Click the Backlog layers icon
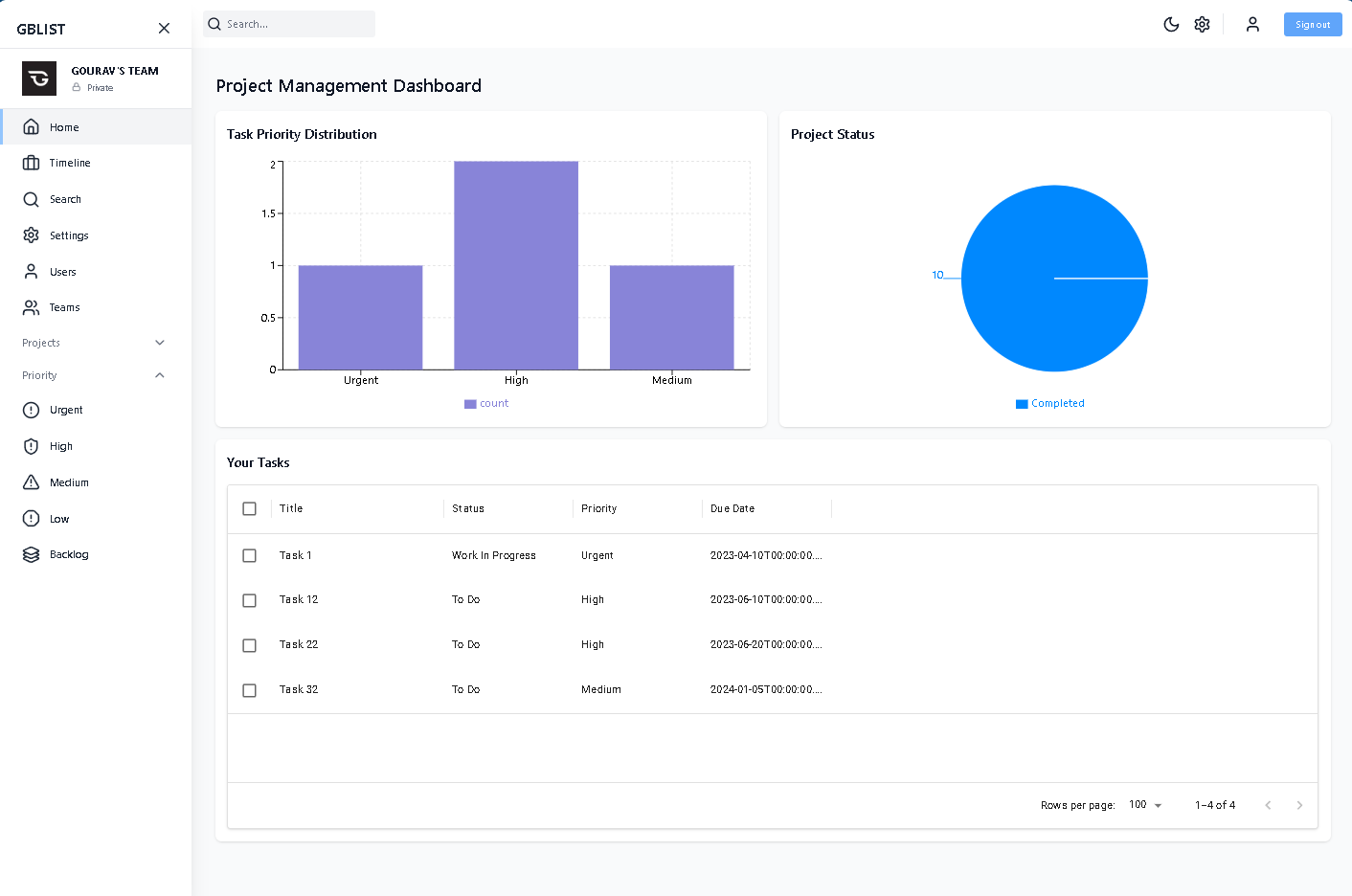1352x896 pixels. click(x=31, y=554)
